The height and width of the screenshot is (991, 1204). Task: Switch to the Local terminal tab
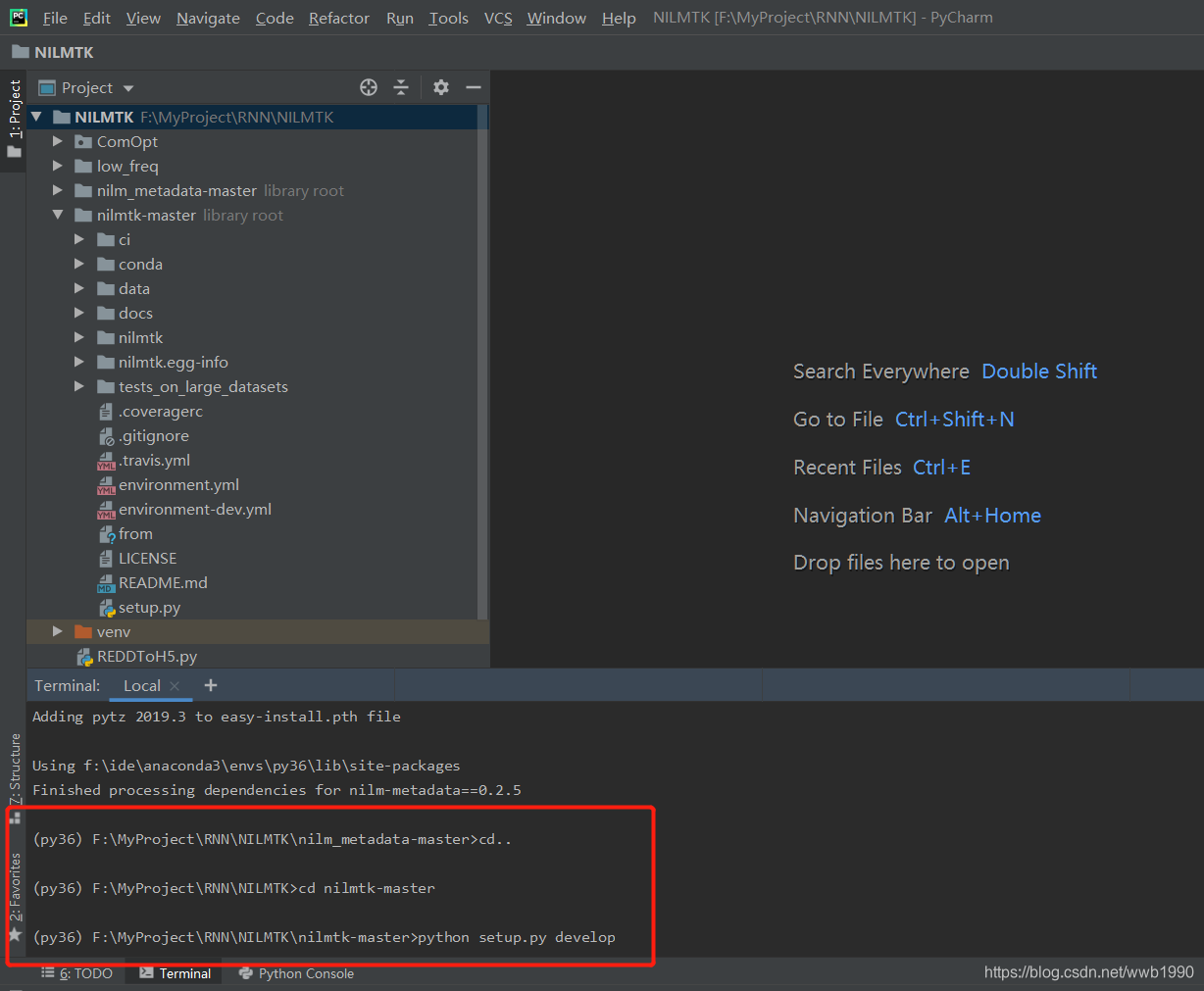[x=142, y=686]
